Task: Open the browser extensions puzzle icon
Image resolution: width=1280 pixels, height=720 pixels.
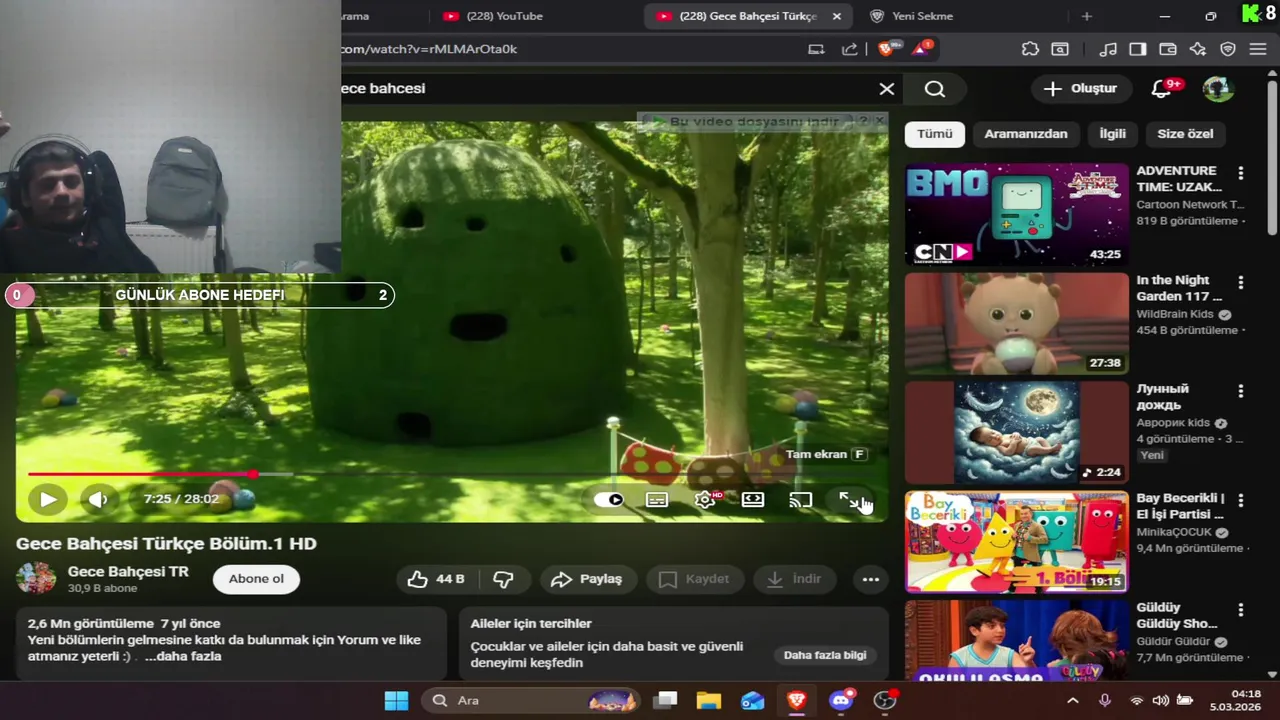Action: pos(1030,49)
